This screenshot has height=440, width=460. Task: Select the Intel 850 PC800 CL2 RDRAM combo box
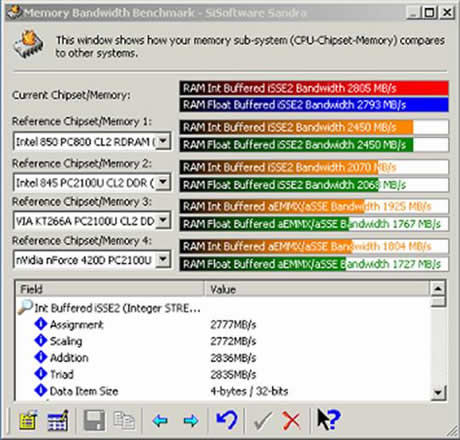(92, 141)
